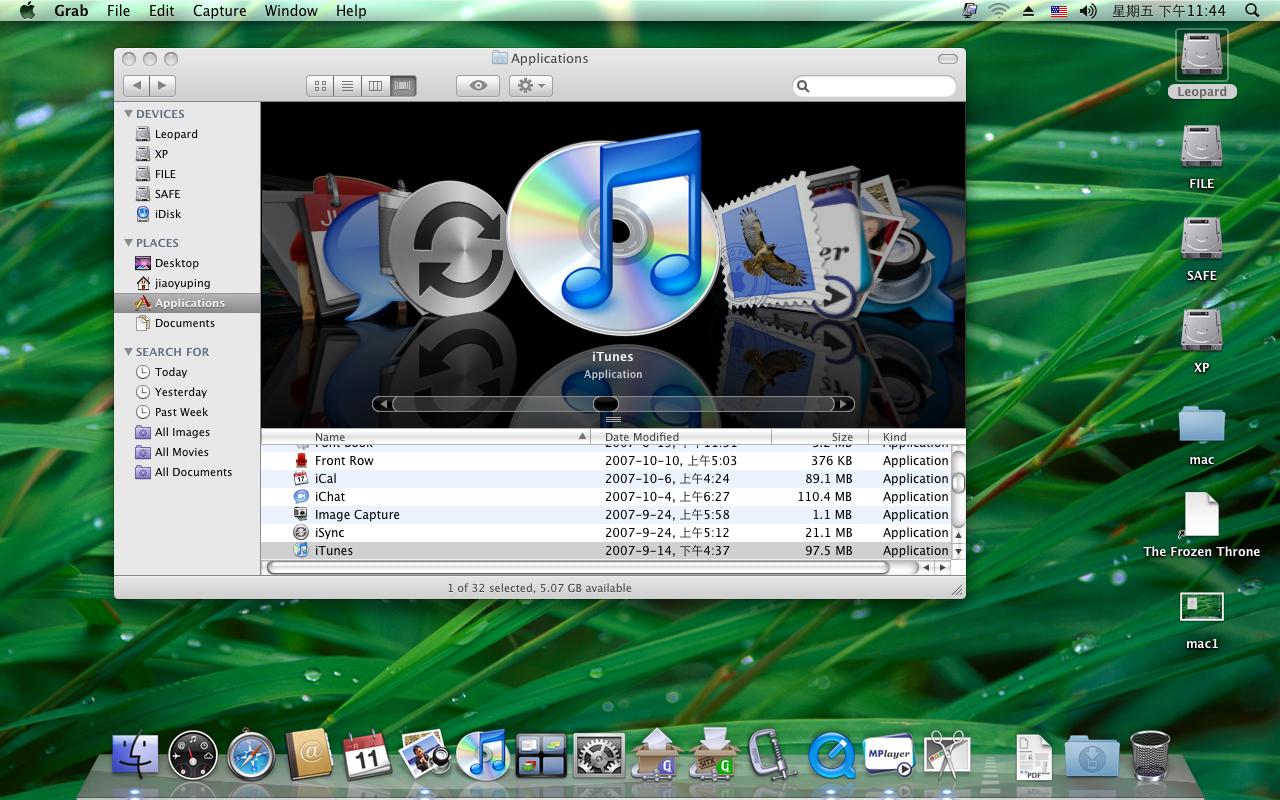Screen dimensions: 1280x800
Task: Go back in Finder window
Action: (x=137, y=86)
